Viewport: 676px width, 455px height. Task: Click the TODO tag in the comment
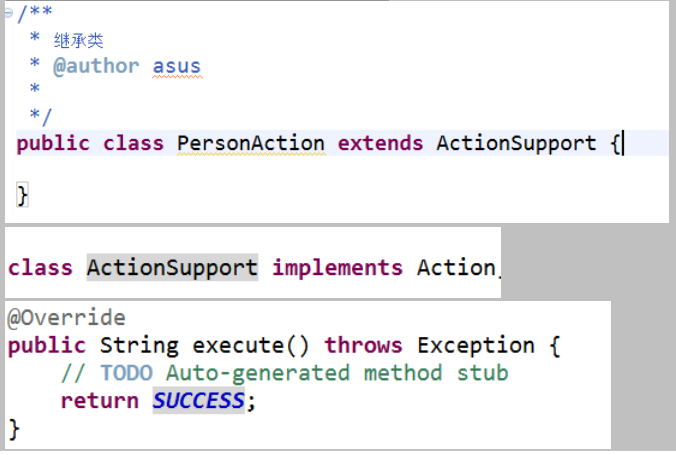[127, 373]
